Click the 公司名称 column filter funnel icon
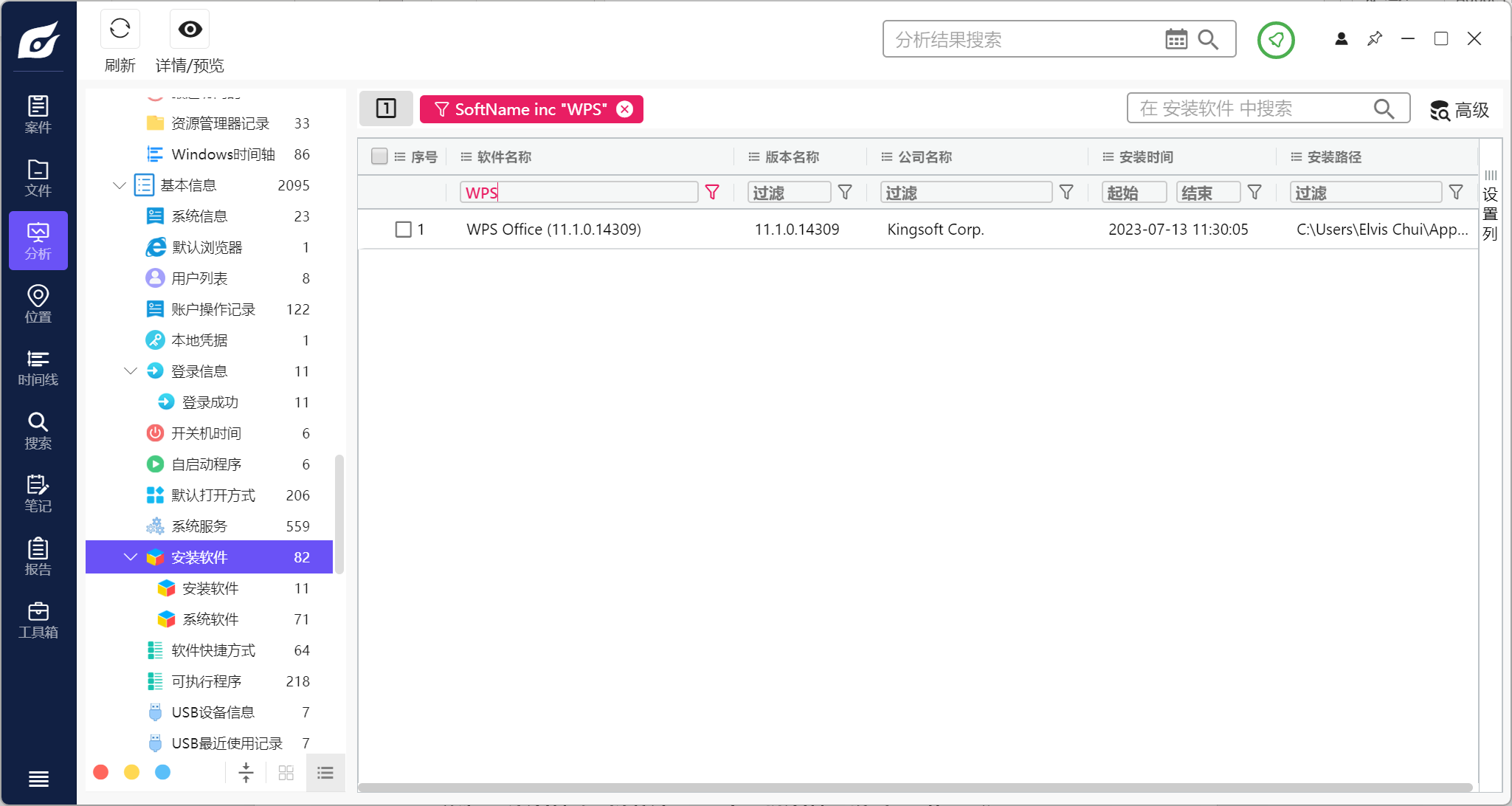The image size is (1512, 806). [x=1066, y=193]
